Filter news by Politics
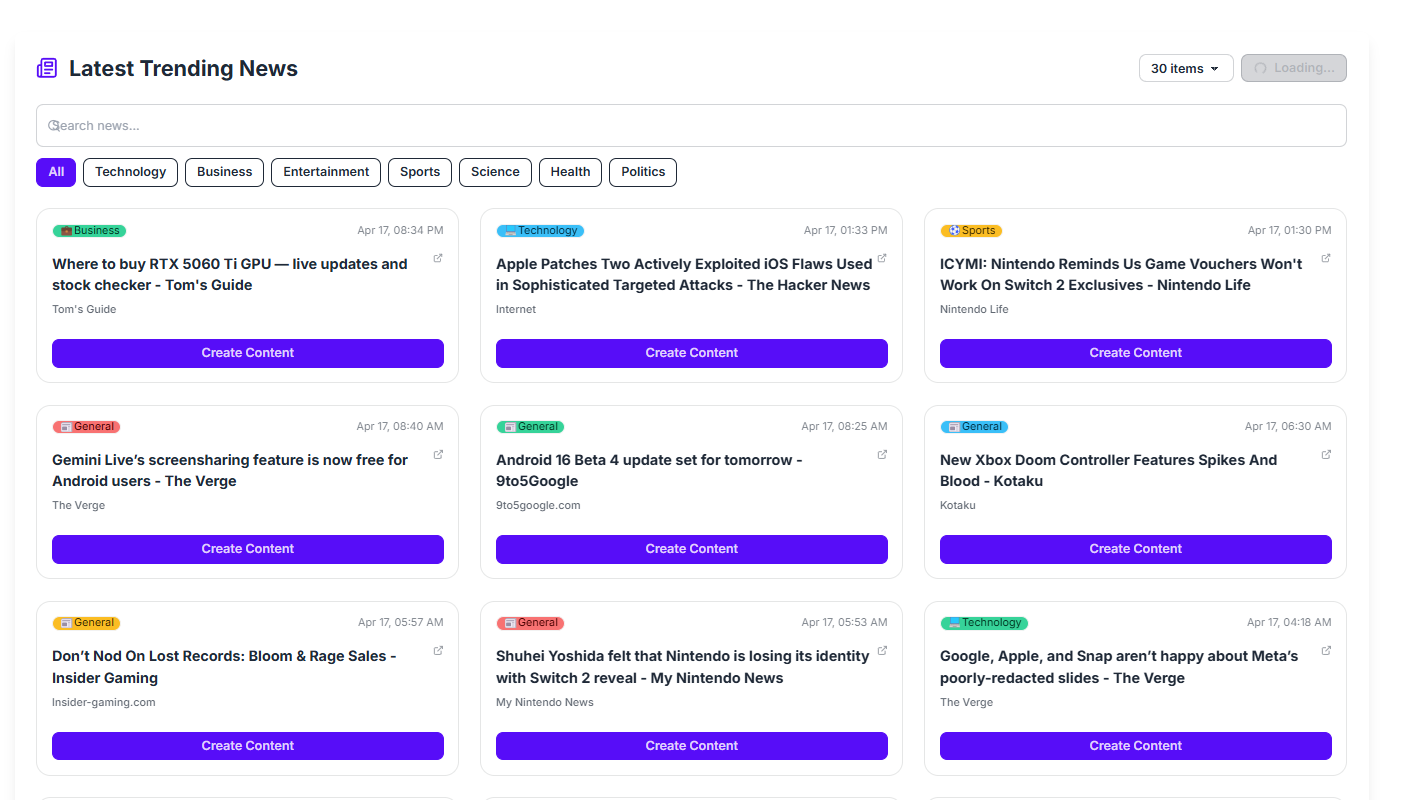 (643, 172)
